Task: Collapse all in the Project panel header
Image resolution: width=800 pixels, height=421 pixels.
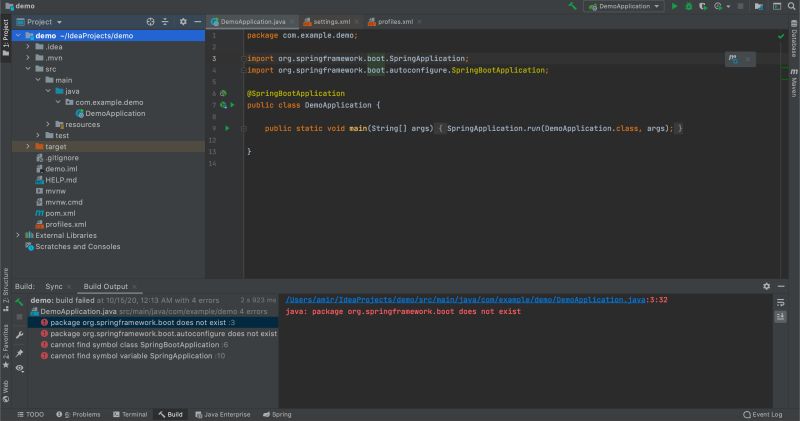Action: coord(165,22)
